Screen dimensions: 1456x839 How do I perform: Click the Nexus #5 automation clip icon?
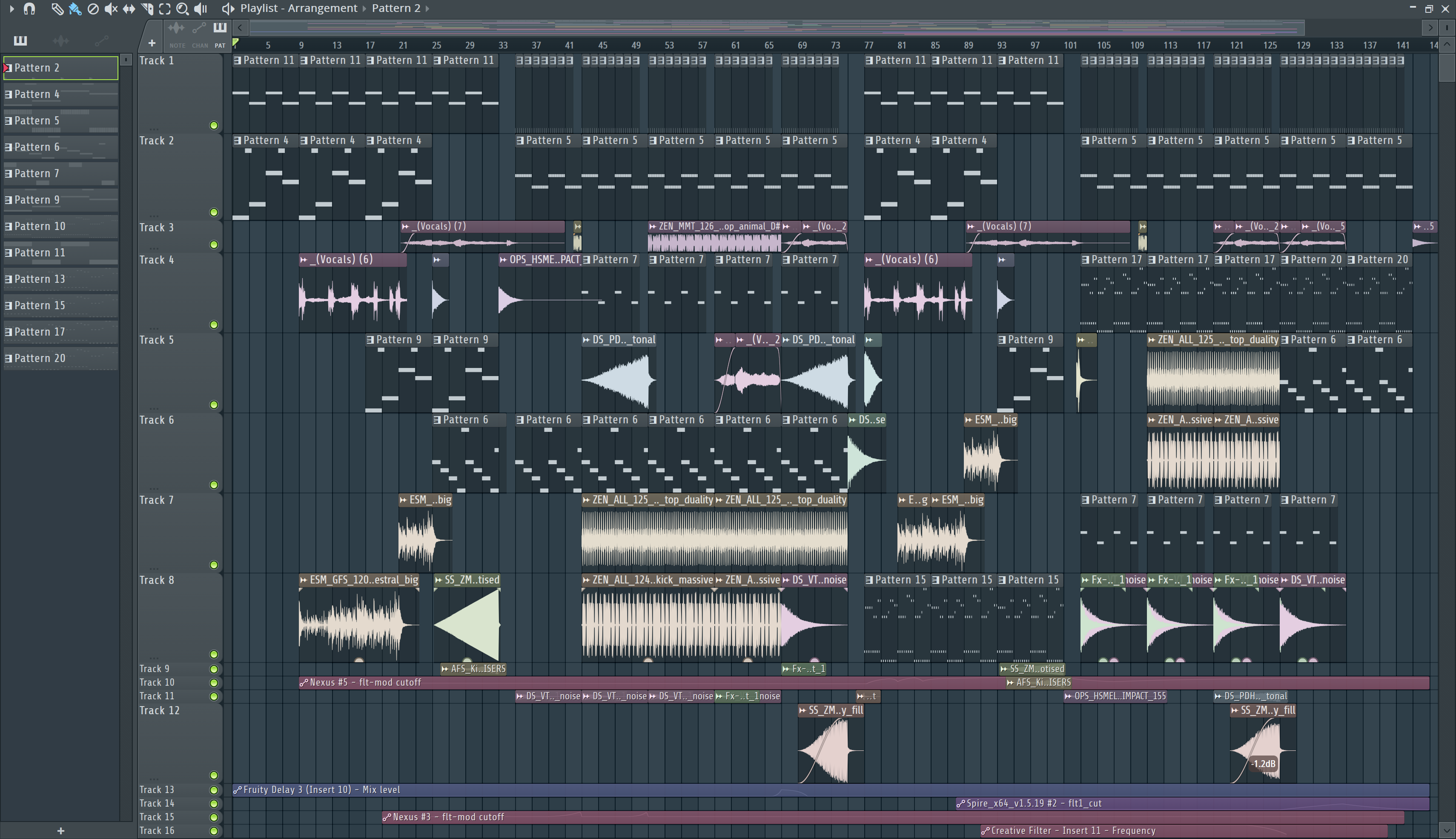(304, 682)
